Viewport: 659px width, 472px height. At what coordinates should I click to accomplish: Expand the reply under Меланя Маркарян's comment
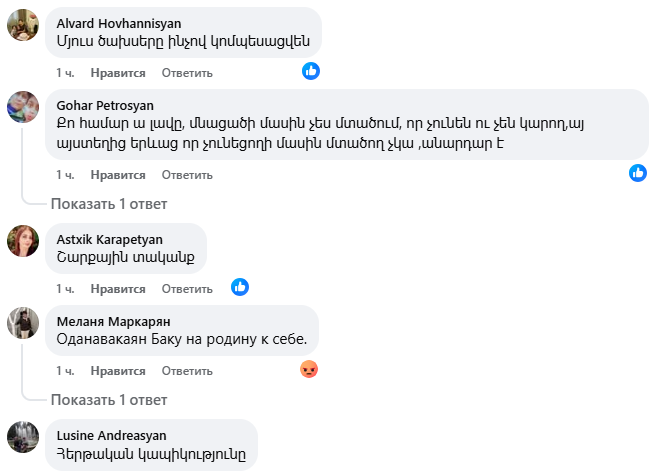pyautogui.click(x=109, y=400)
